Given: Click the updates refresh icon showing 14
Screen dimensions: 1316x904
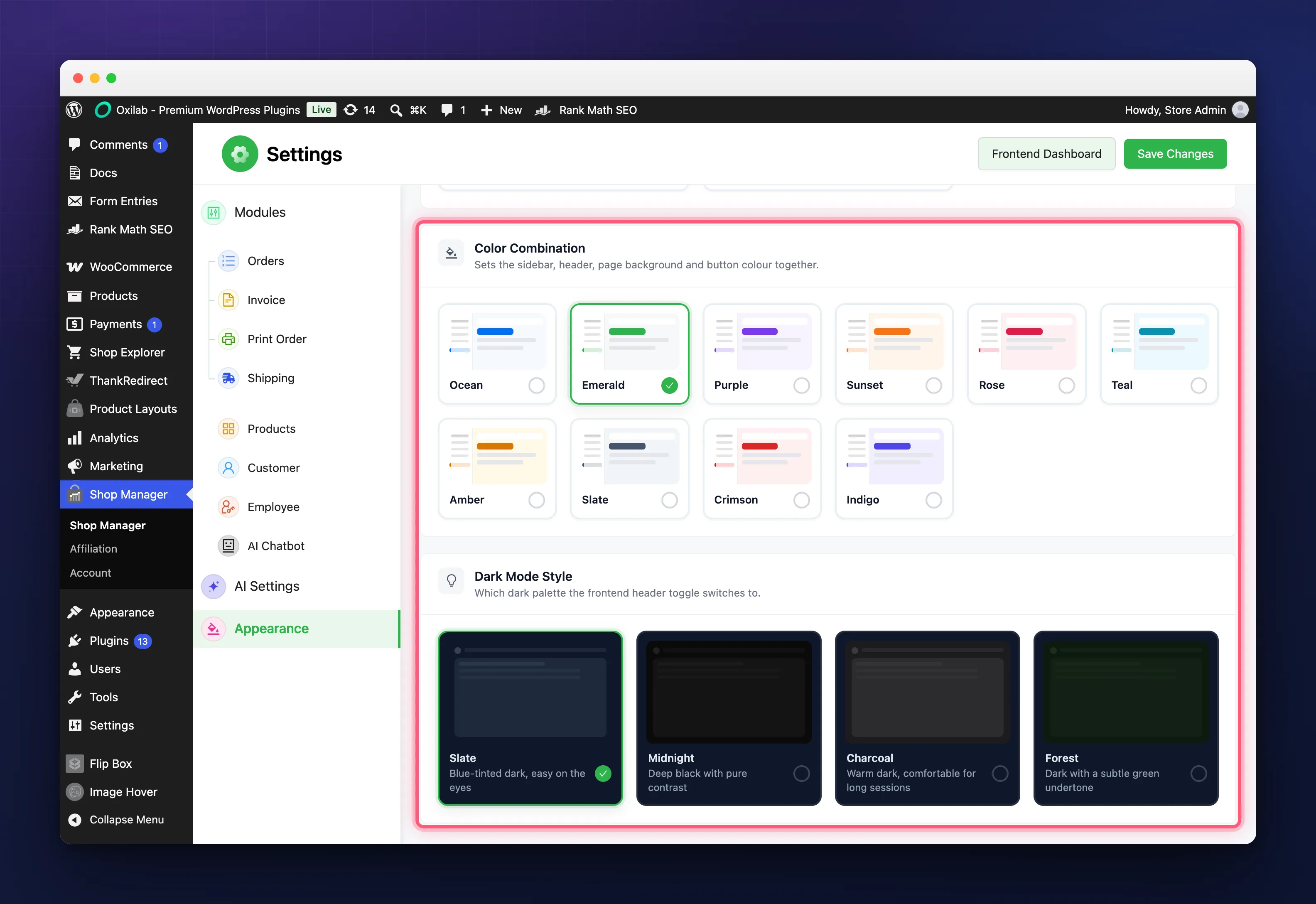Looking at the screenshot, I should coord(351,110).
